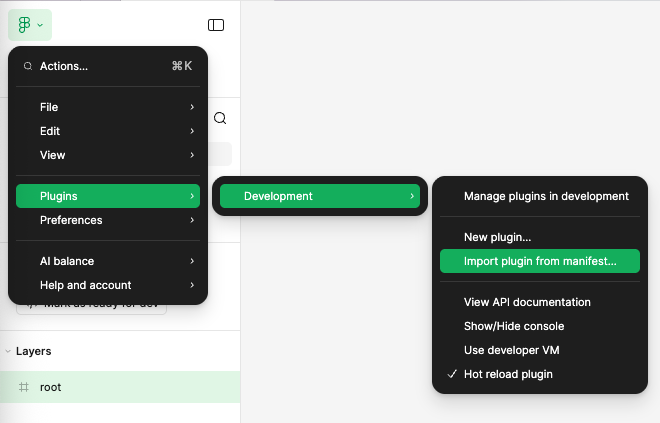Select Import plugin from manifest
Screen dimensions: 660x423
point(540,261)
